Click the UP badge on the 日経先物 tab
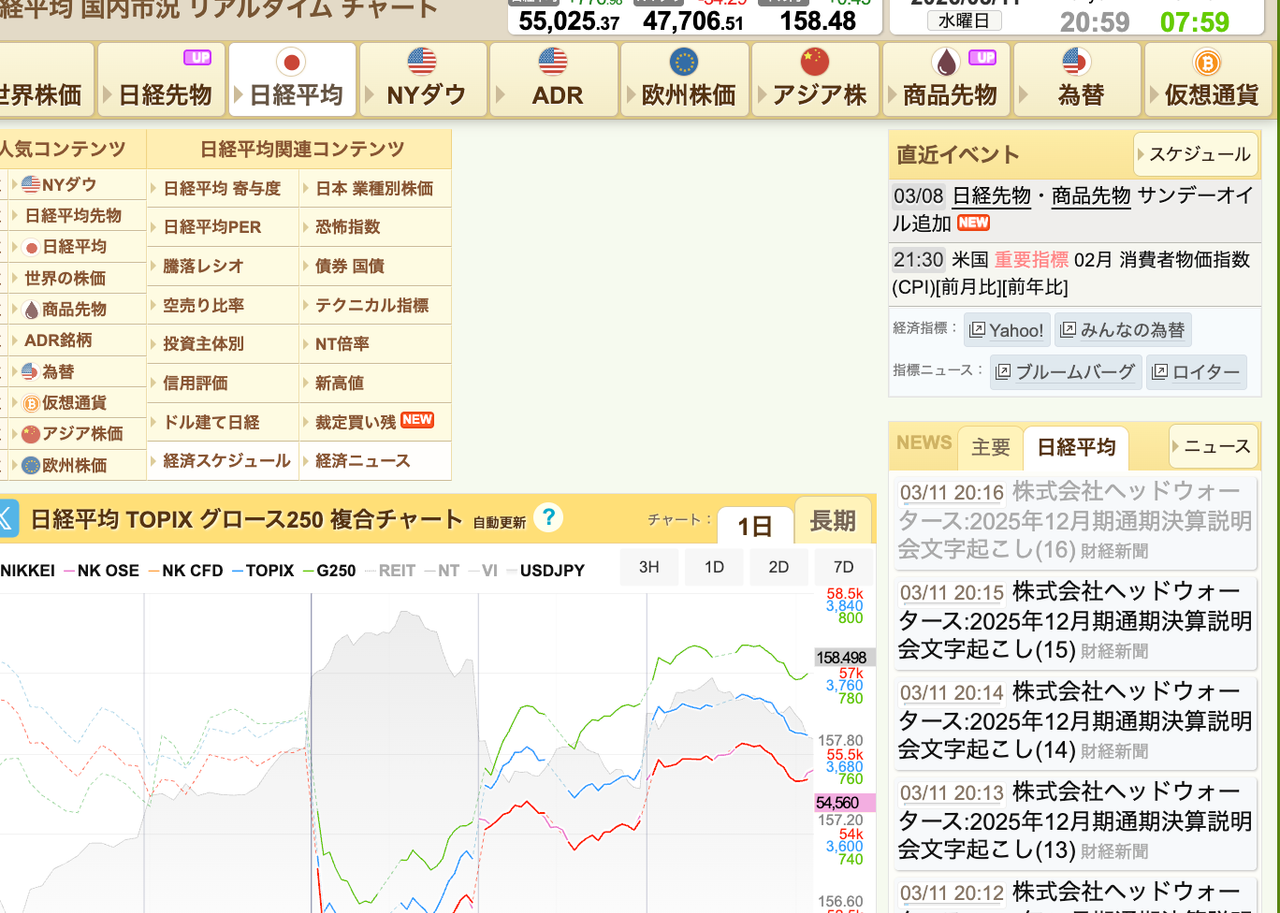The image size is (1280, 913). pyautogui.click(x=198, y=58)
